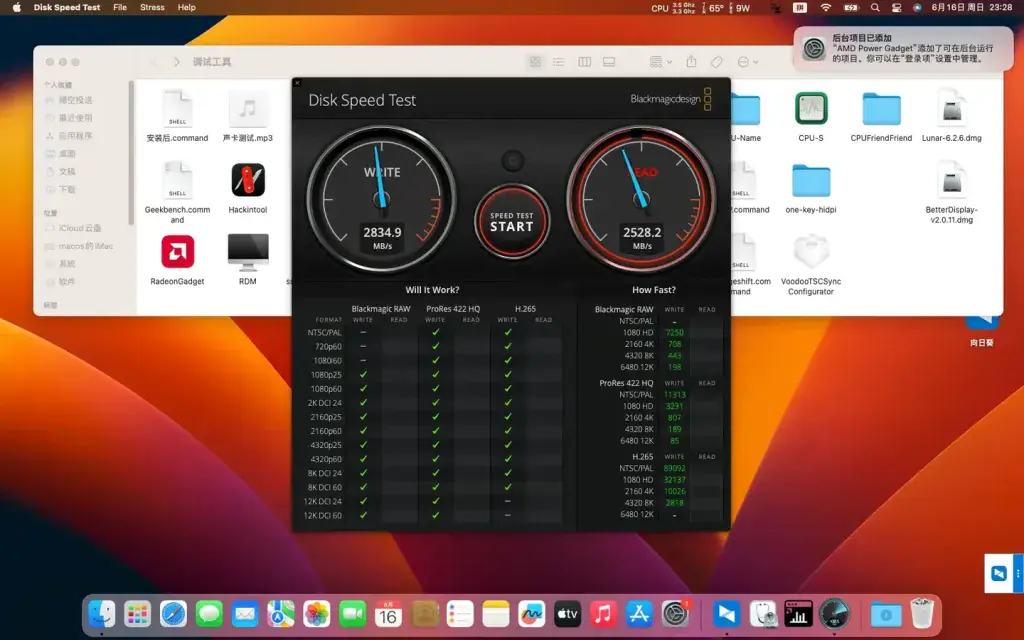The width and height of the screenshot is (1024, 640).
Task: Open the File menu
Action: point(120,7)
